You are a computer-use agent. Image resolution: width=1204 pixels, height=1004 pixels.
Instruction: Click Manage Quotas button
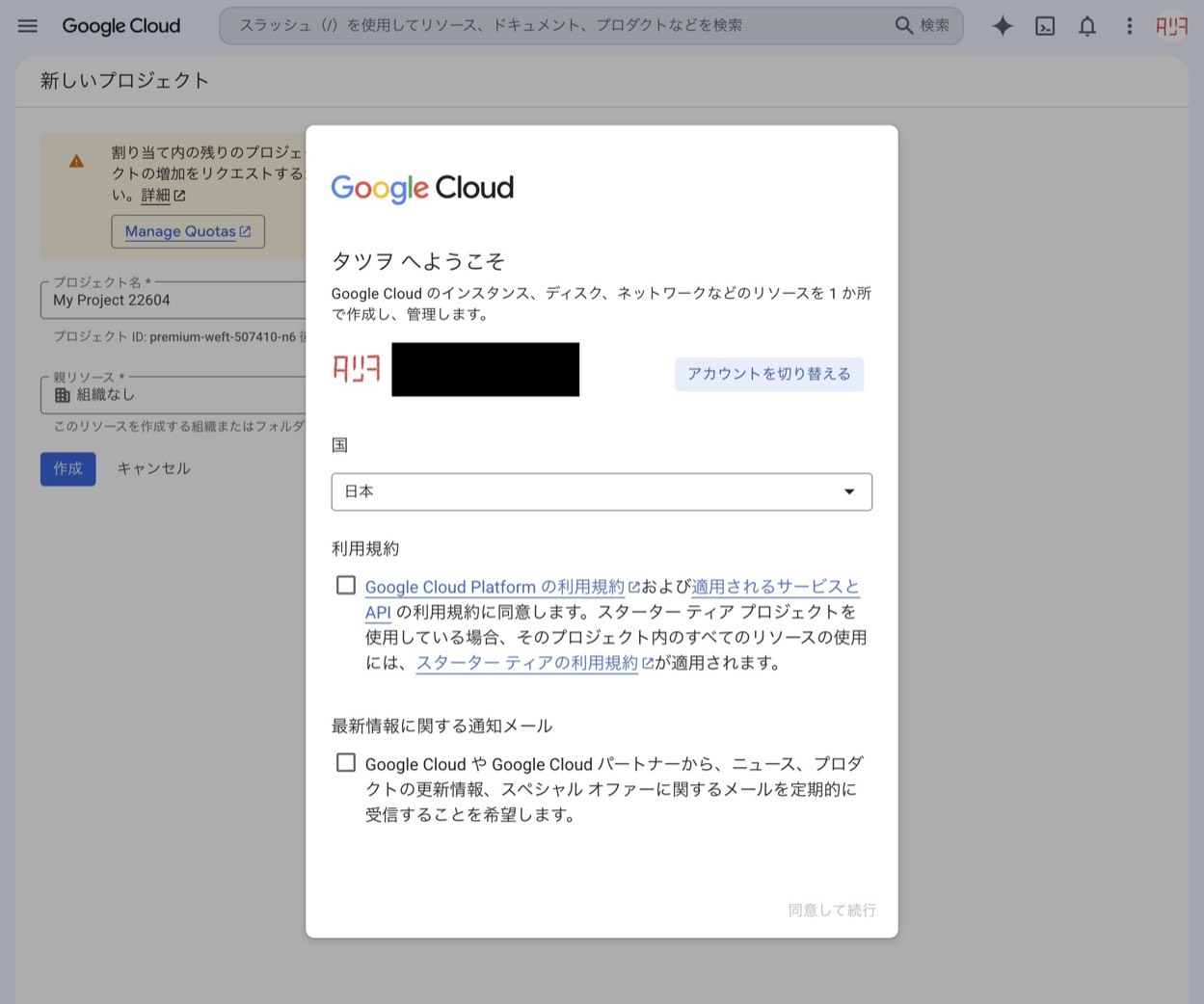[188, 231]
